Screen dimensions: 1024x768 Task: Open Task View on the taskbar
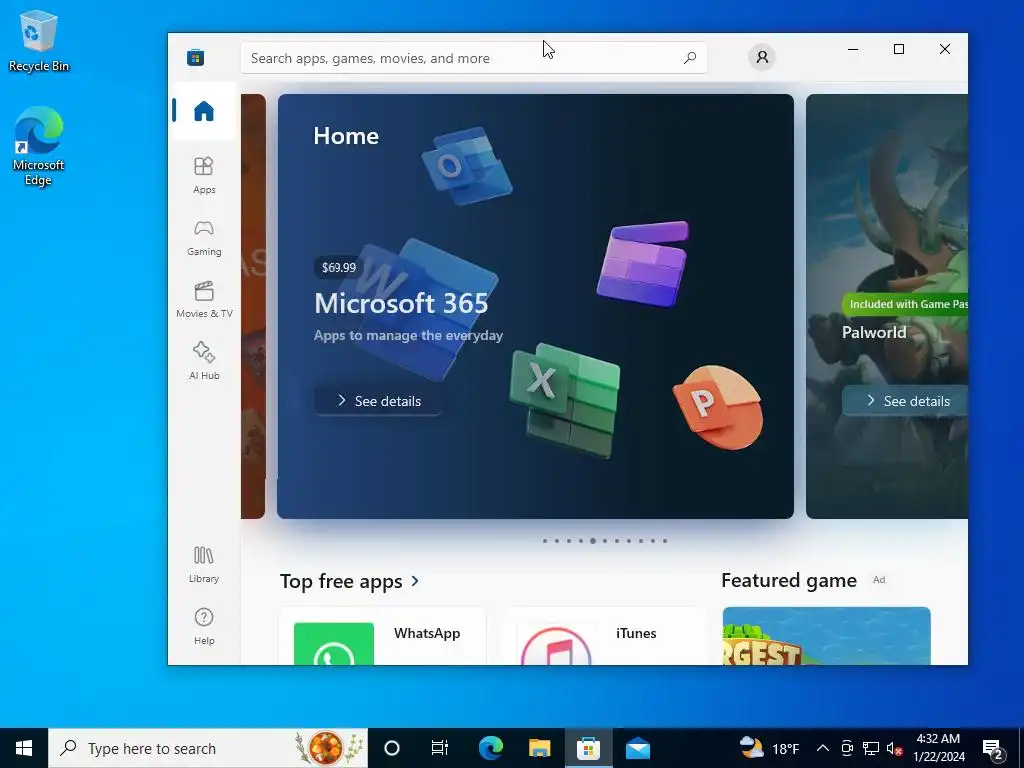click(x=440, y=748)
